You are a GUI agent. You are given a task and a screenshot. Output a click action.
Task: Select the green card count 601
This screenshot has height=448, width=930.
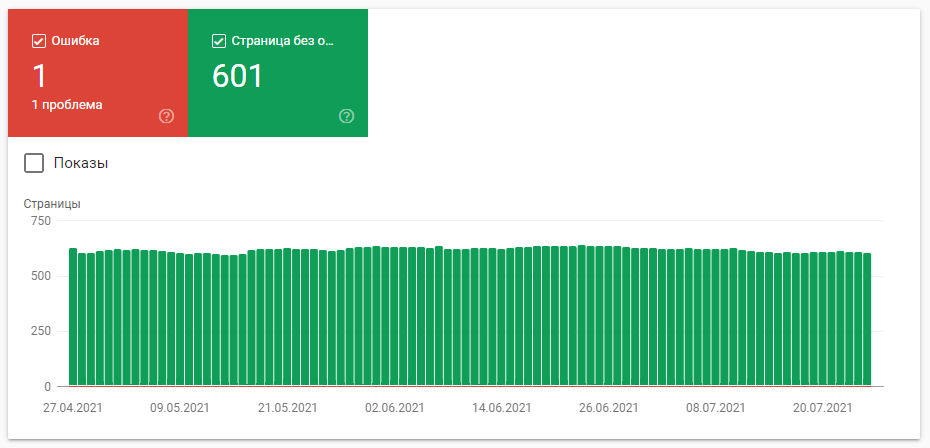click(238, 75)
